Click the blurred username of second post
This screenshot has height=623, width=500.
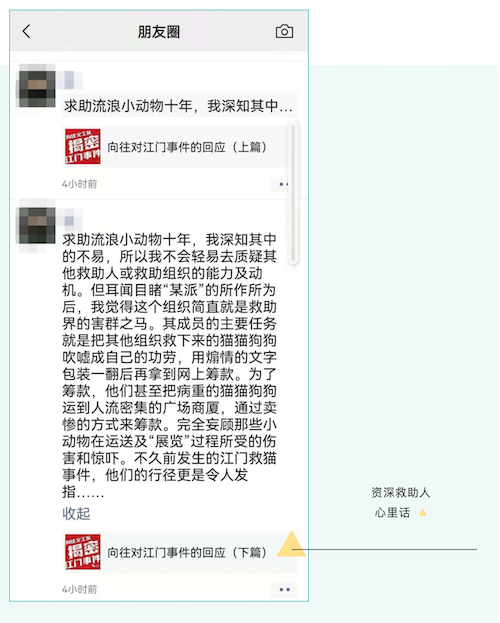click(70, 221)
